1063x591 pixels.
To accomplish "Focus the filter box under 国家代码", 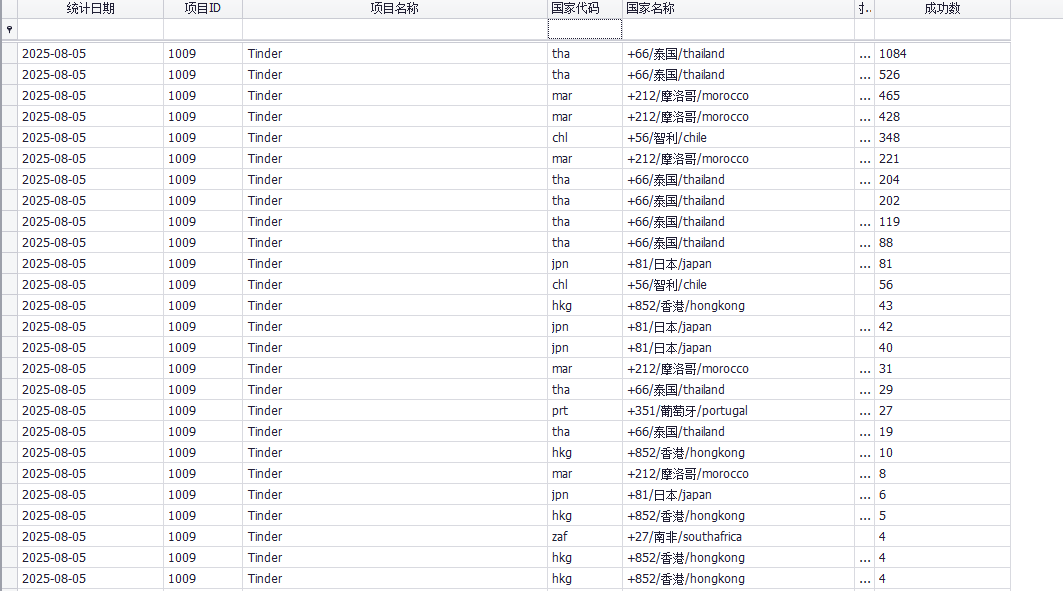I will [x=584, y=29].
